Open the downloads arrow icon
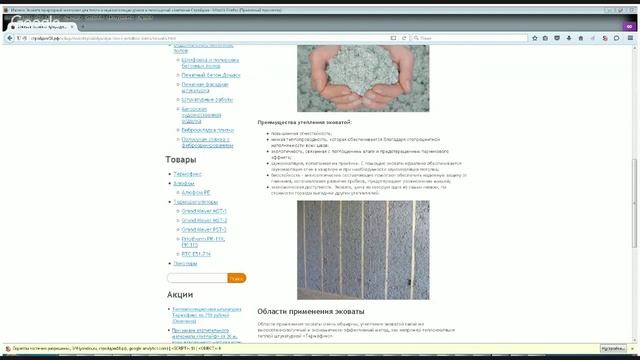Viewport: 640px width, 360px height. [x=569, y=38]
